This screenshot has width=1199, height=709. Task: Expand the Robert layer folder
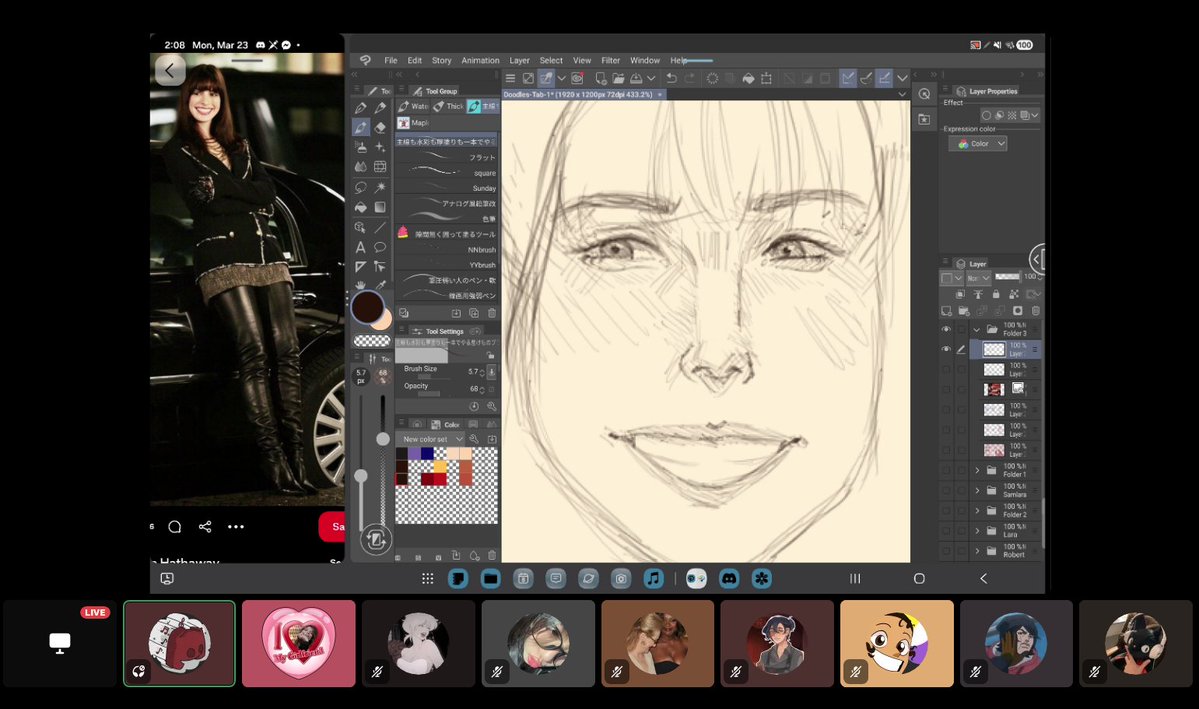point(977,551)
